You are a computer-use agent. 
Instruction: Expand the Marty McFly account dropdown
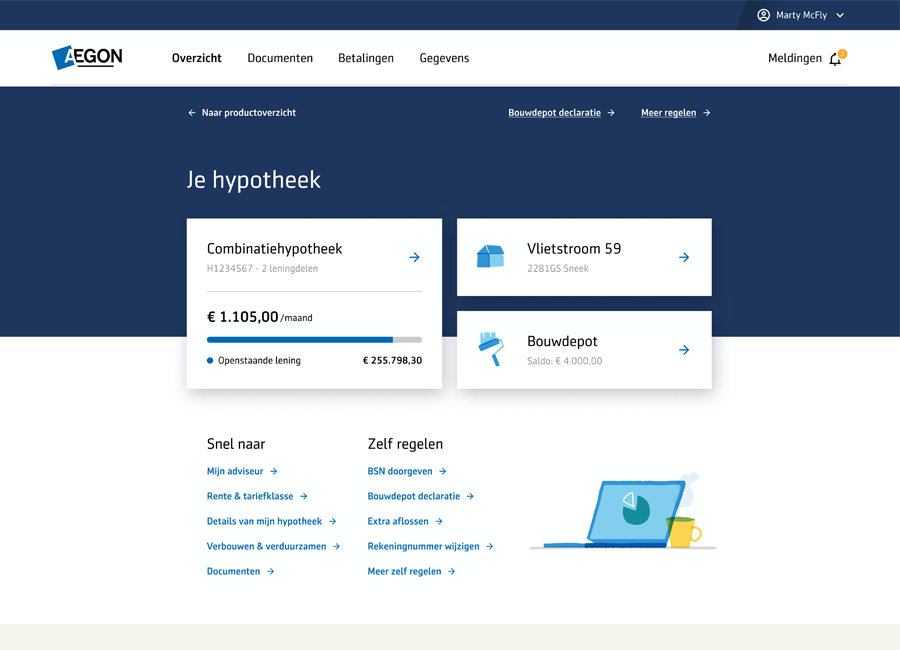(839, 16)
